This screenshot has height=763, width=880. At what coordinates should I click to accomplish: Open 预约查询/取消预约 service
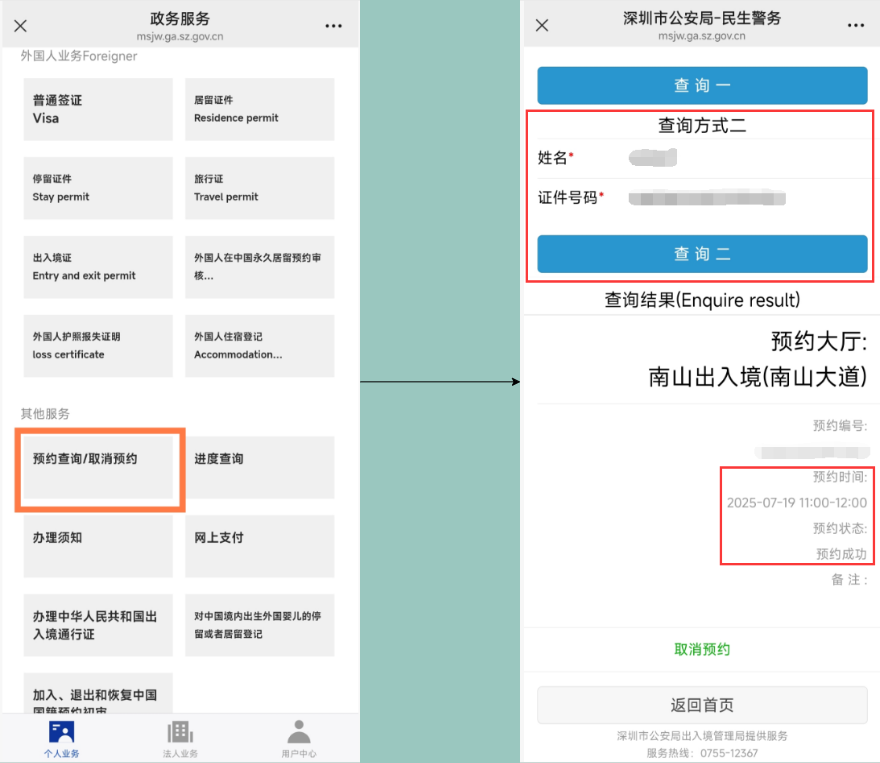click(x=98, y=467)
